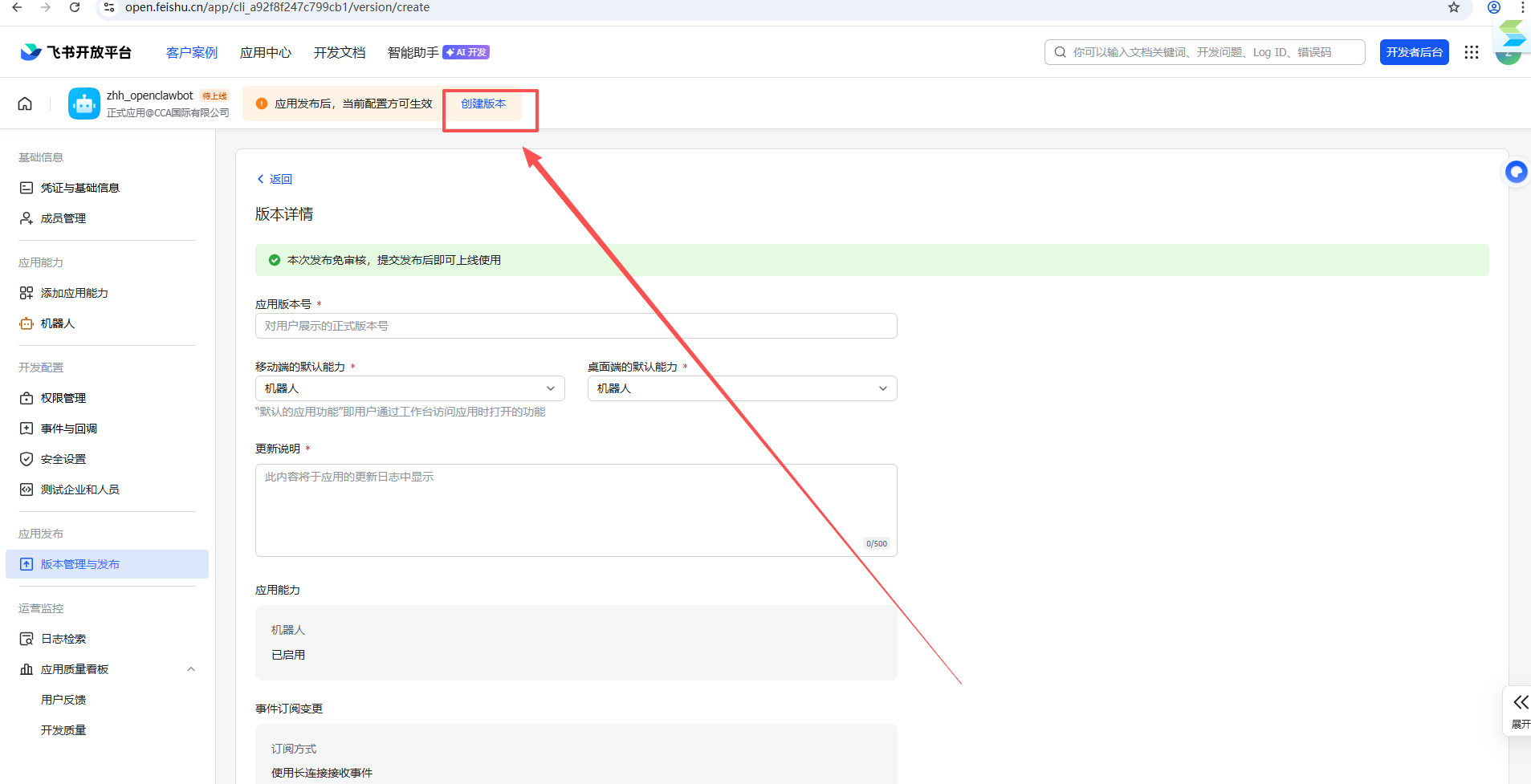
Task: Open 客户案例 in top navigation
Action: (x=192, y=52)
